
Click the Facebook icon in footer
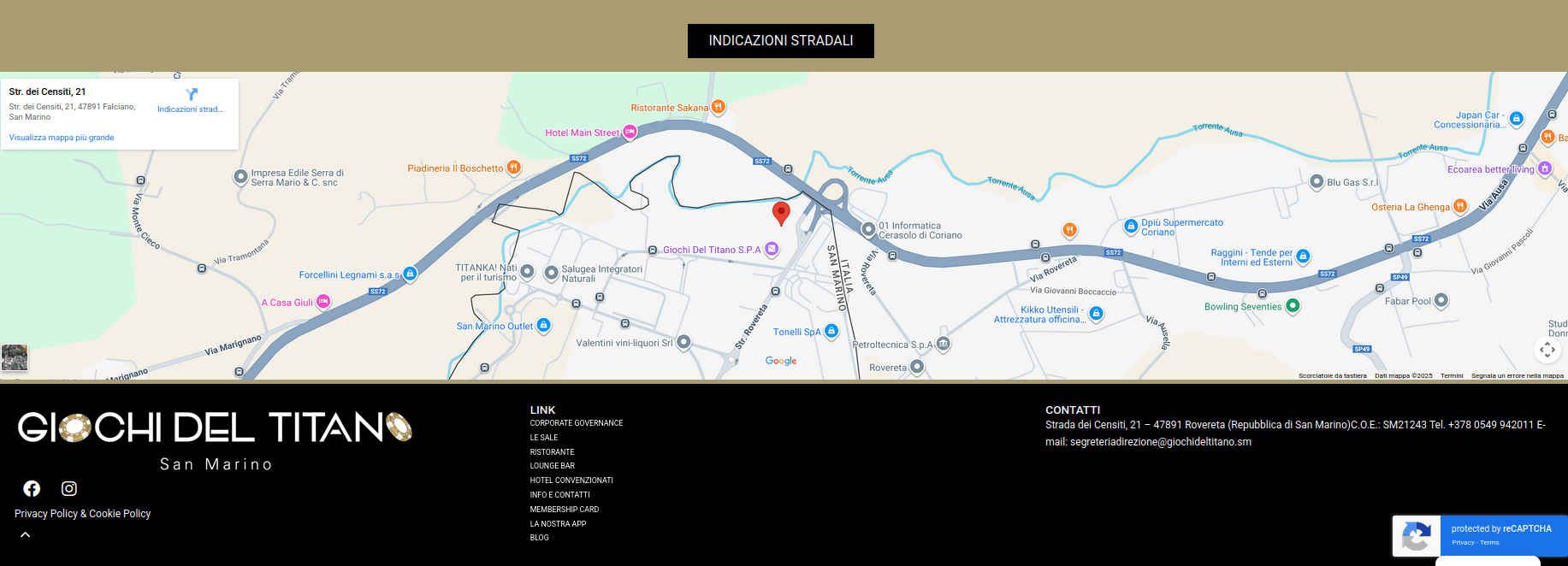pyautogui.click(x=32, y=488)
